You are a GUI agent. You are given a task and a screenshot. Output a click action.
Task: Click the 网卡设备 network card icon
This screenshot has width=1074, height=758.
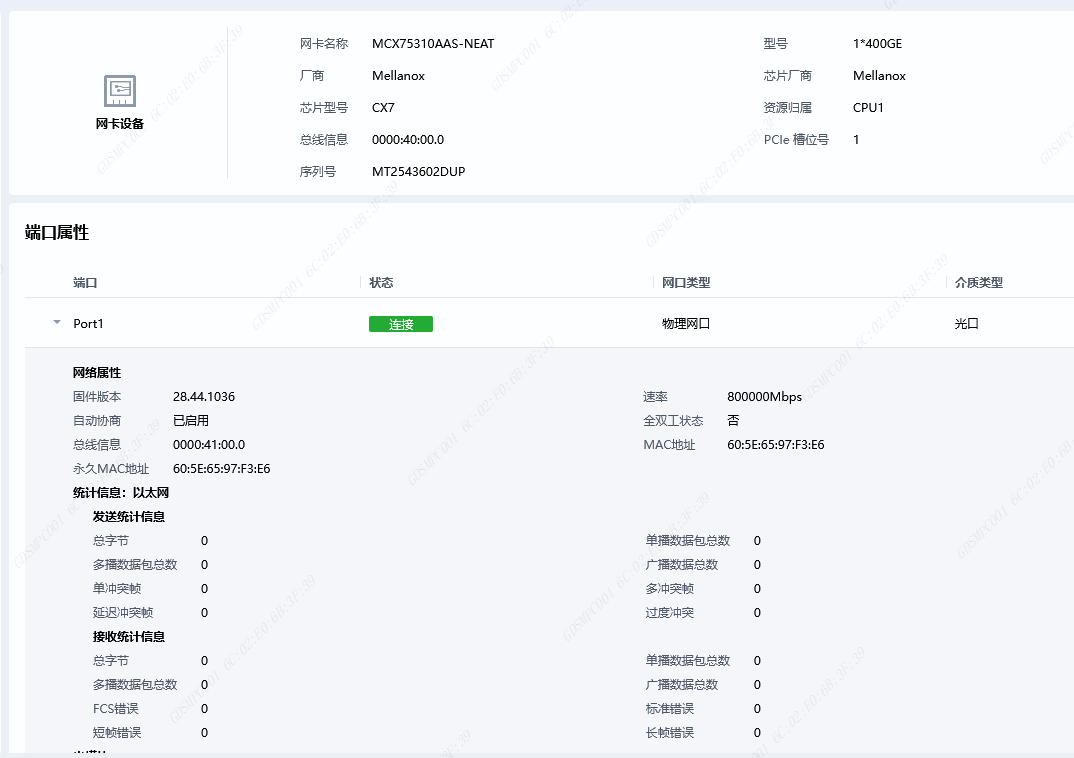click(120, 91)
